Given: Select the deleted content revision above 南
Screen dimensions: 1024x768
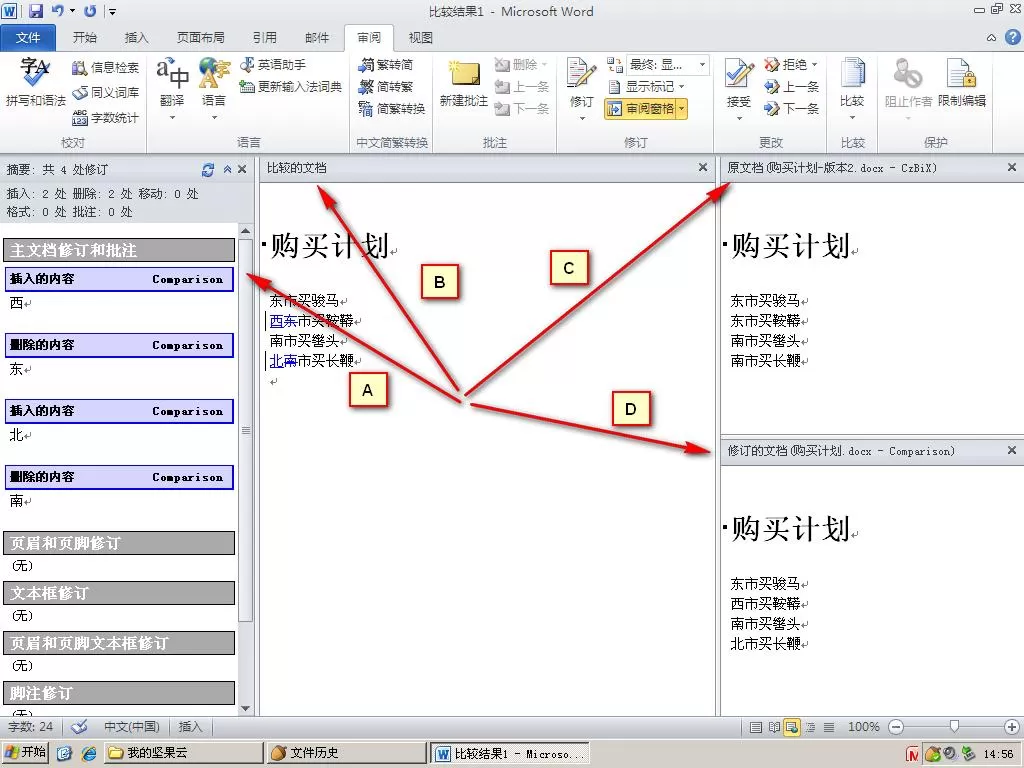Looking at the screenshot, I should pos(119,477).
